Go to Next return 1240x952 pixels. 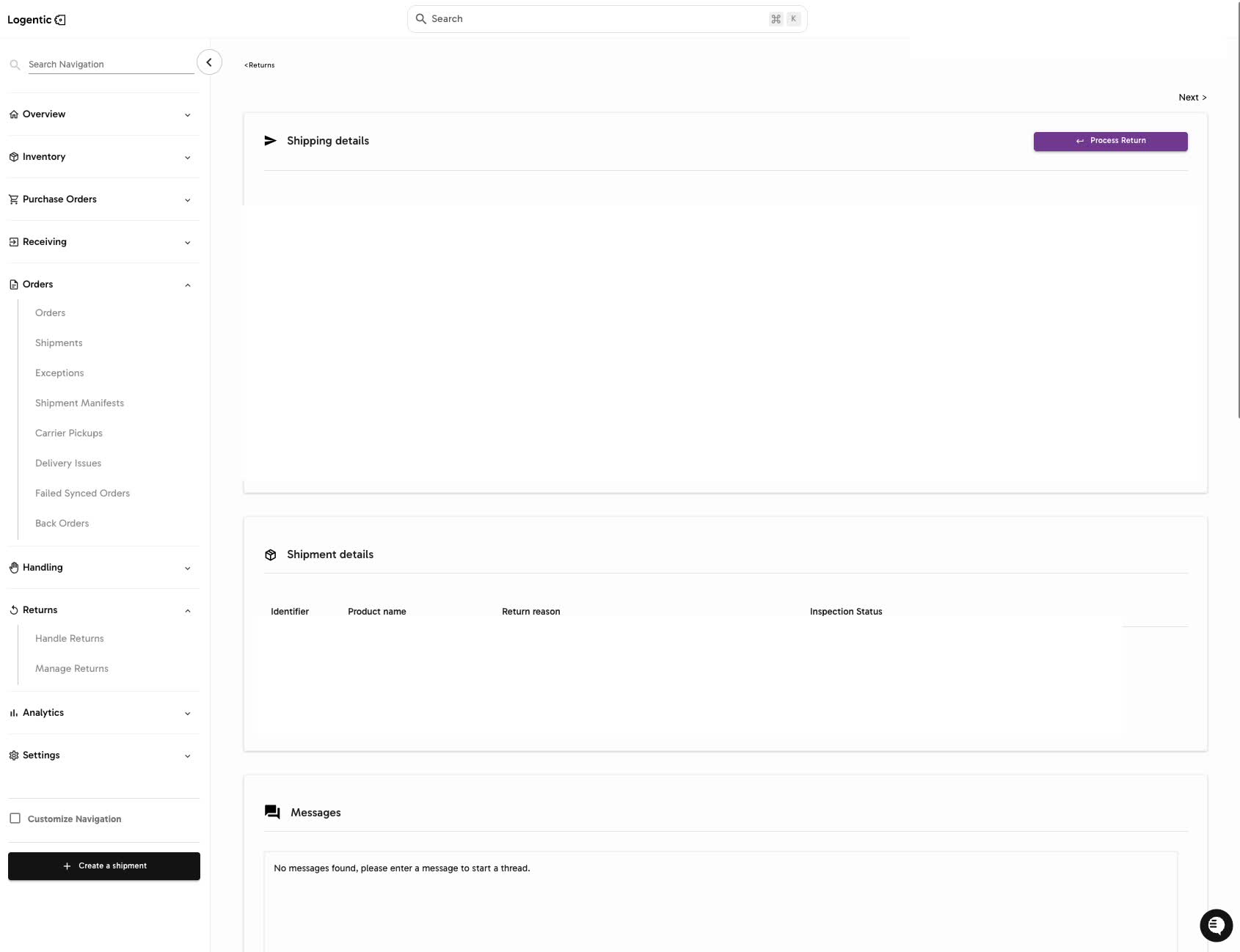[x=1192, y=98]
